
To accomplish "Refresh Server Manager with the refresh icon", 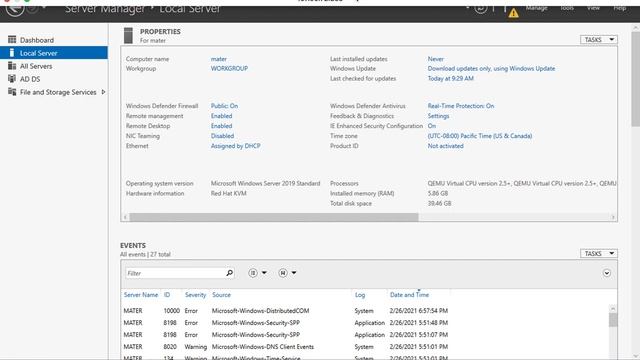I will pyautogui.click(x=480, y=8).
